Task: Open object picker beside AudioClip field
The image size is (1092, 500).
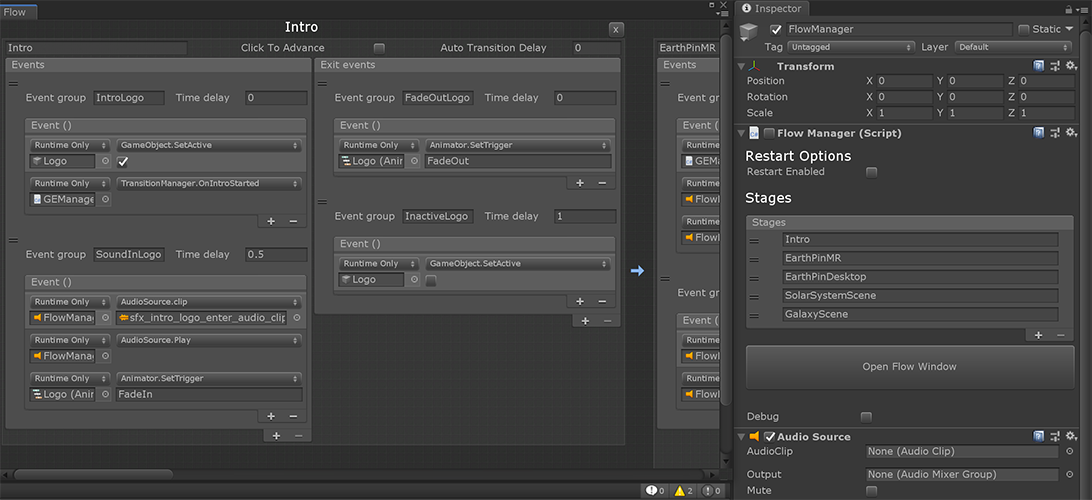Action: click(1070, 451)
